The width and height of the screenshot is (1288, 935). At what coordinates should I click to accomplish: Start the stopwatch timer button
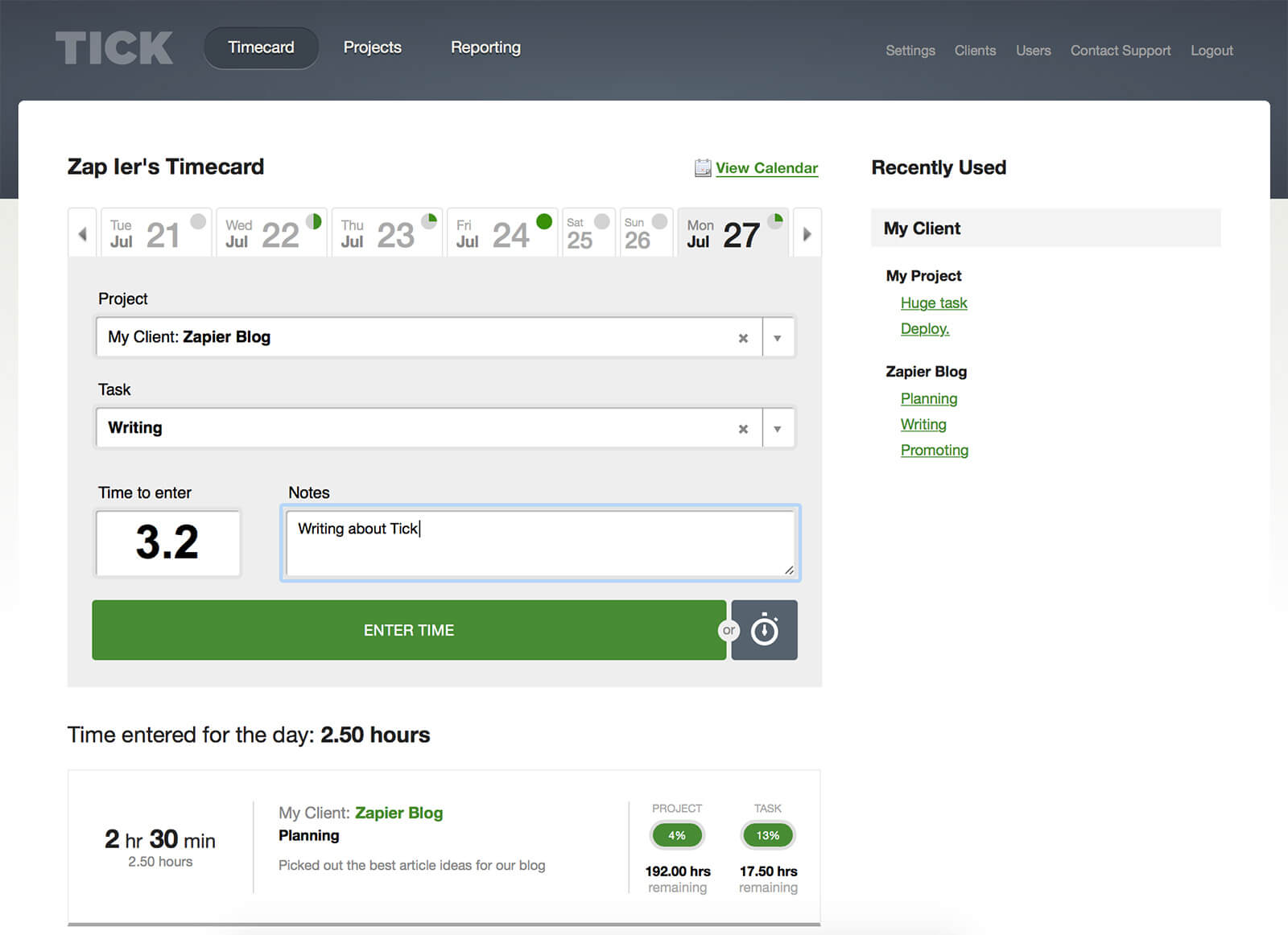tap(764, 630)
